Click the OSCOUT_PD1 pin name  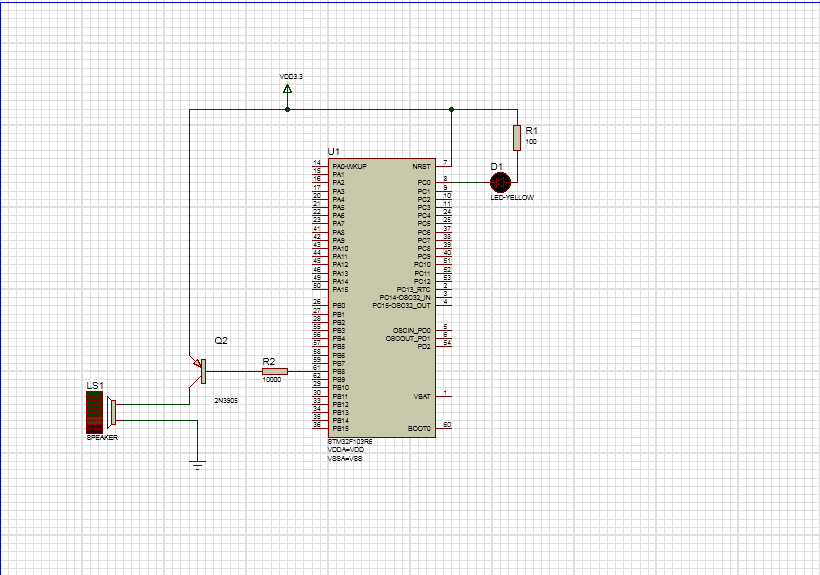[x=408, y=338]
